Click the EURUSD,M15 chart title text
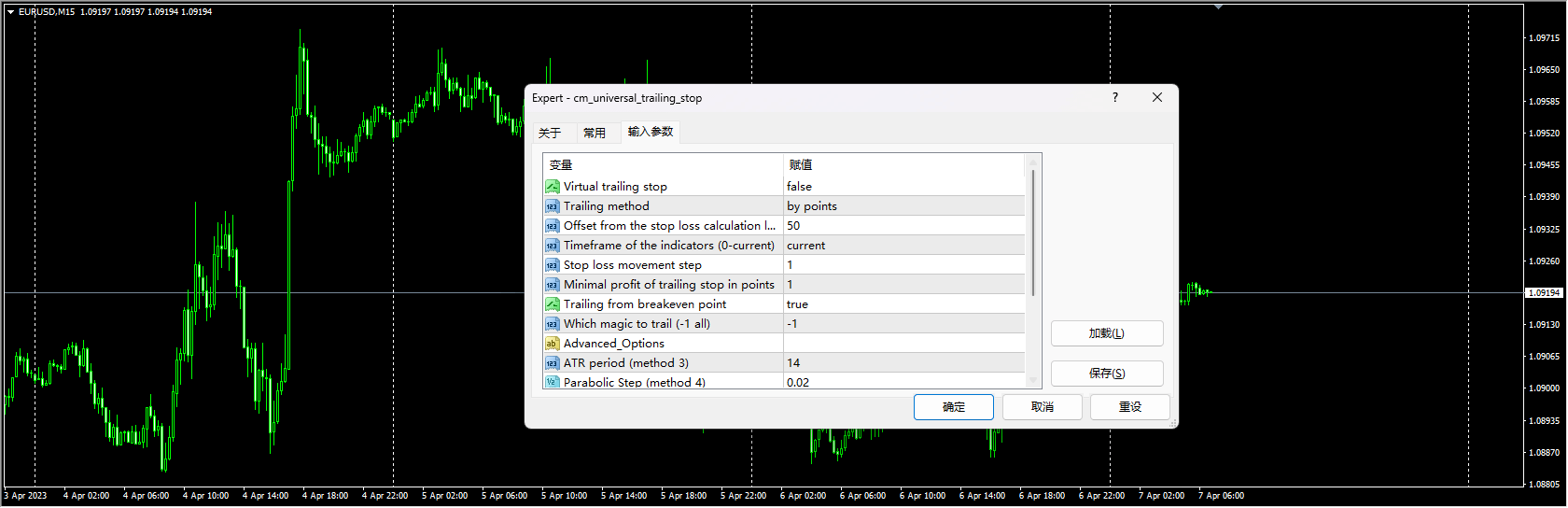The image size is (1568, 508). click(x=47, y=12)
